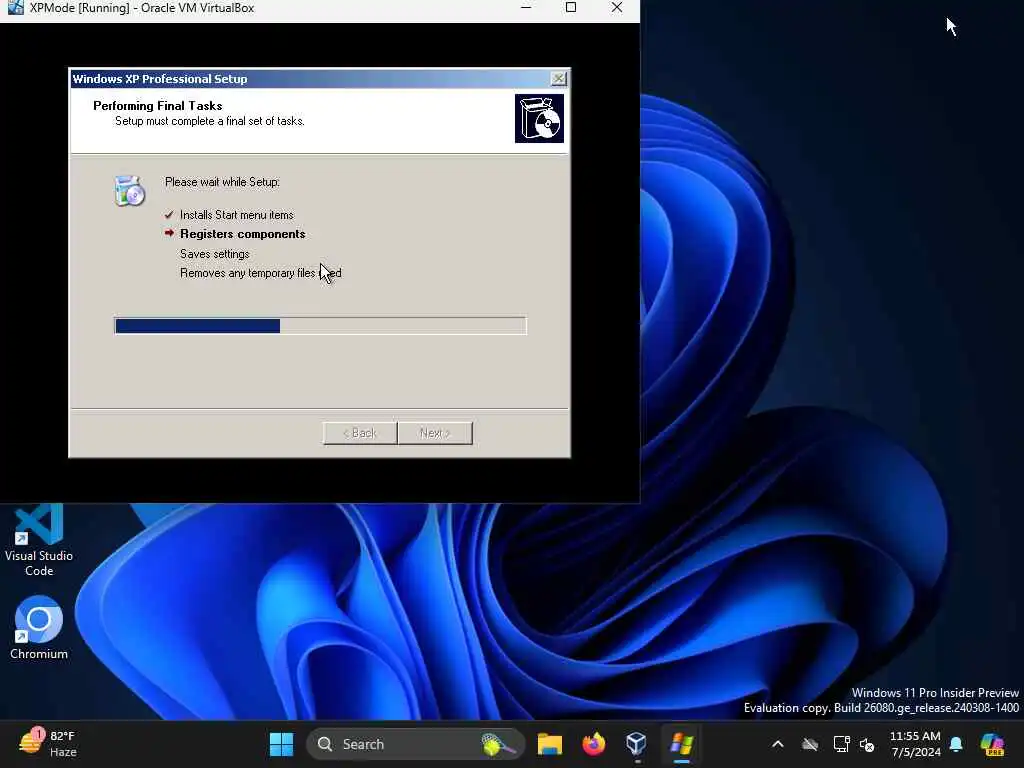The image size is (1024, 768).
Task: Expand the hidden system tray icons chevron
Action: pos(777,744)
